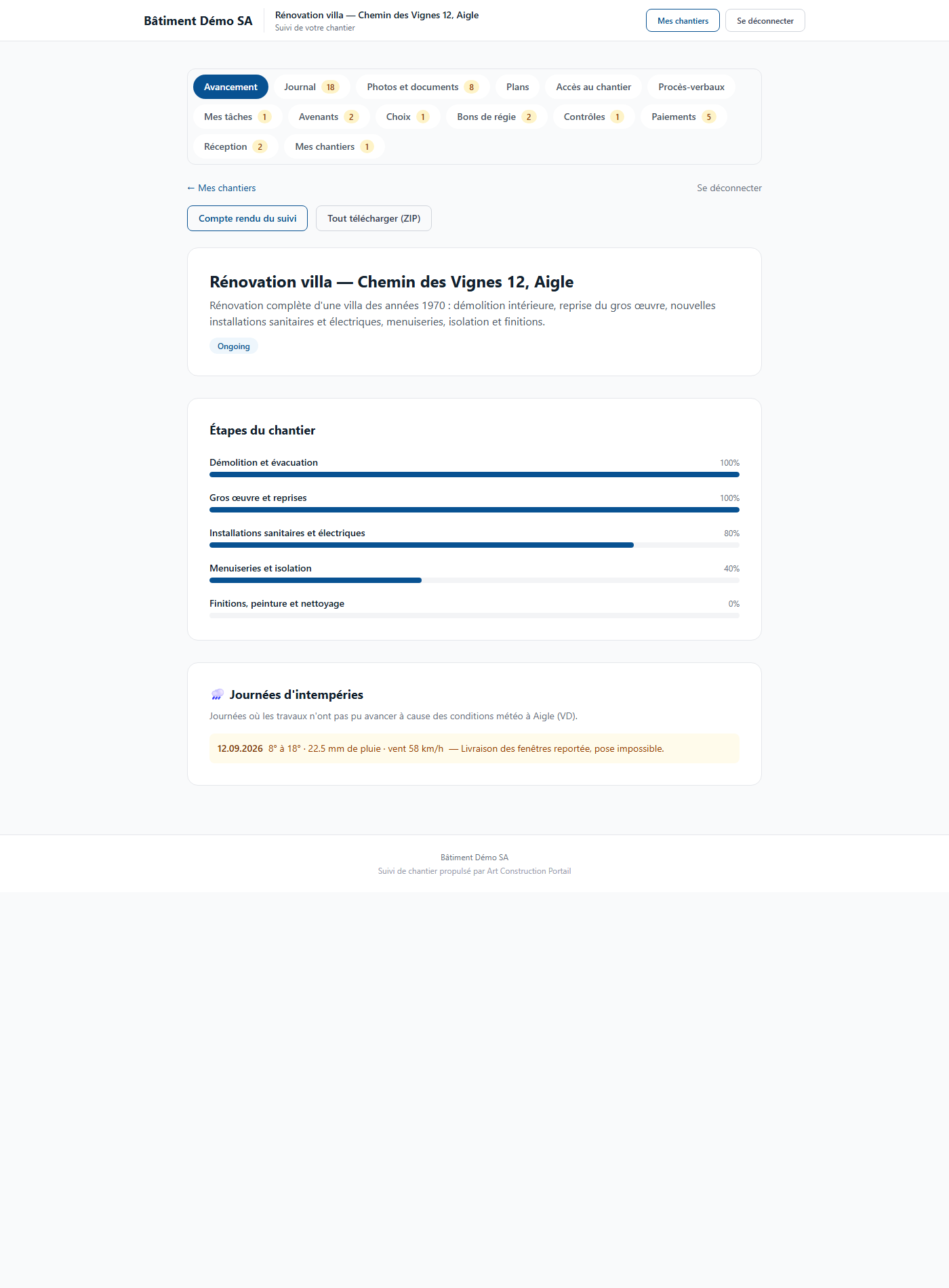
Task: Switch to the Contrôles tab
Action: (x=593, y=117)
